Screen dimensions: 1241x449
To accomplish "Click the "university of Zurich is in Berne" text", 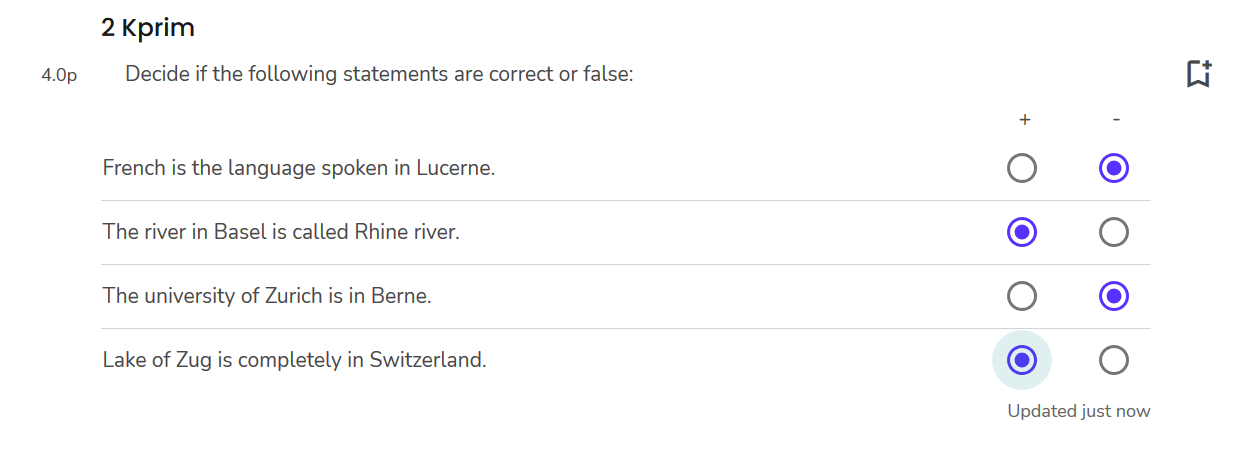I will (x=266, y=296).
